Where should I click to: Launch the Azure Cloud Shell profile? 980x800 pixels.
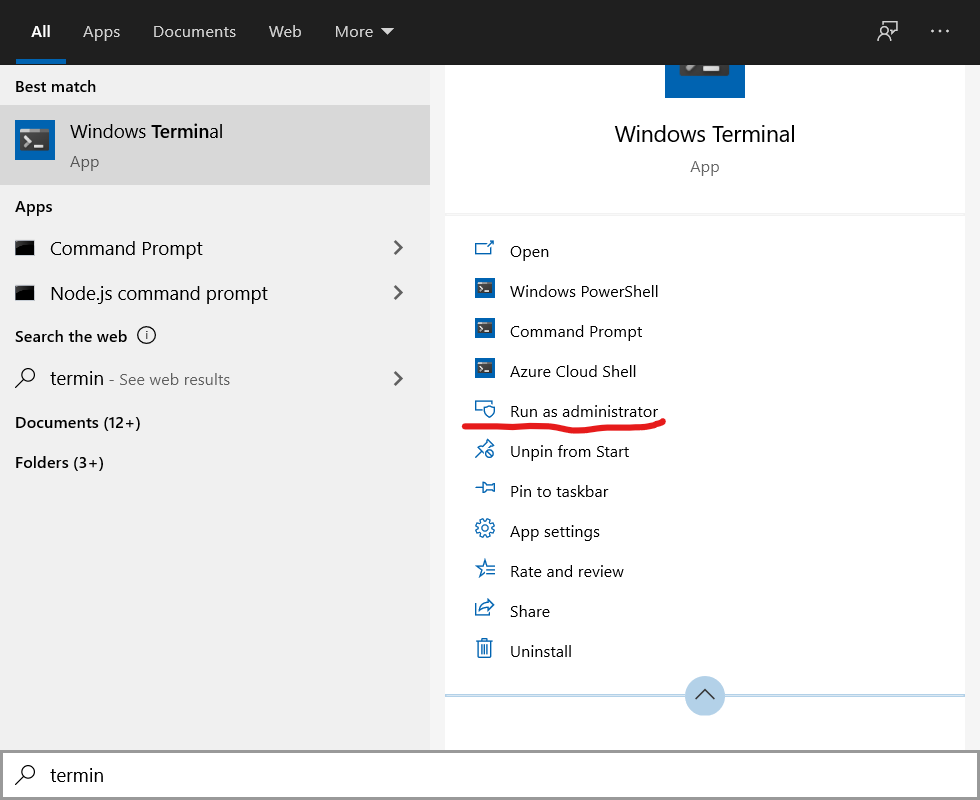click(x=572, y=371)
